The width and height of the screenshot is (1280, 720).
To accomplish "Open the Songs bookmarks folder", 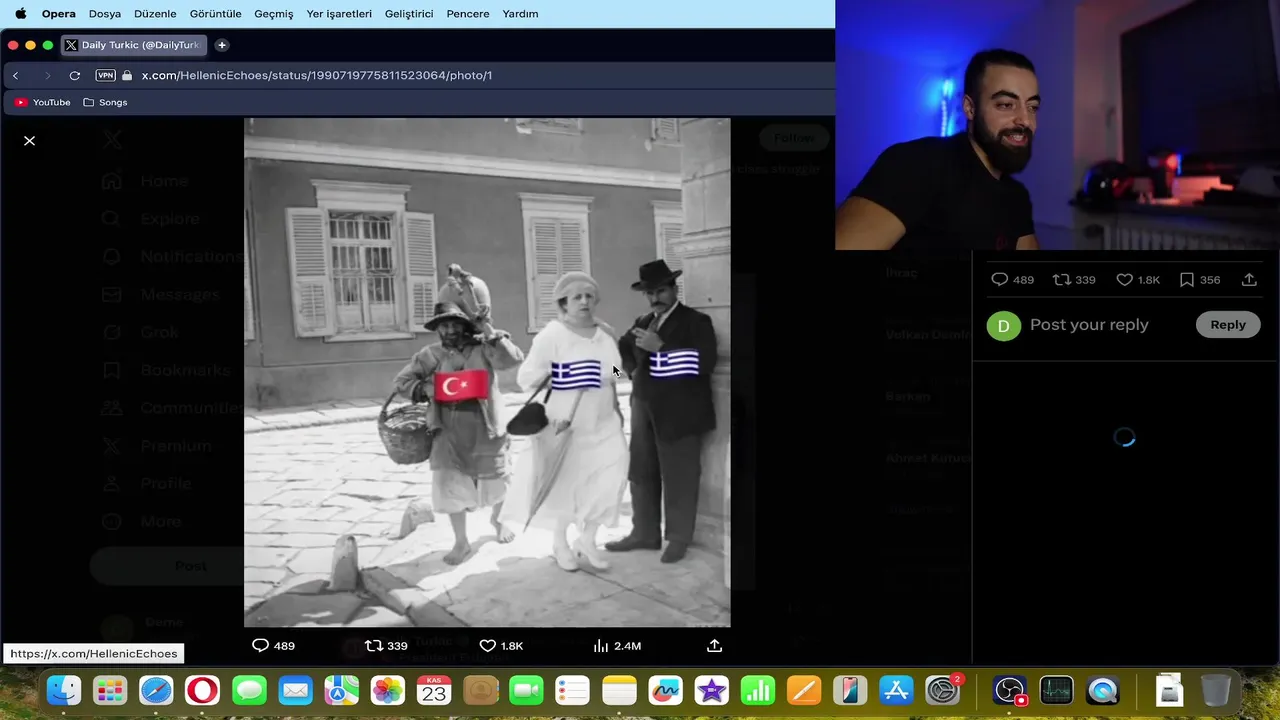I will [105, 102].
